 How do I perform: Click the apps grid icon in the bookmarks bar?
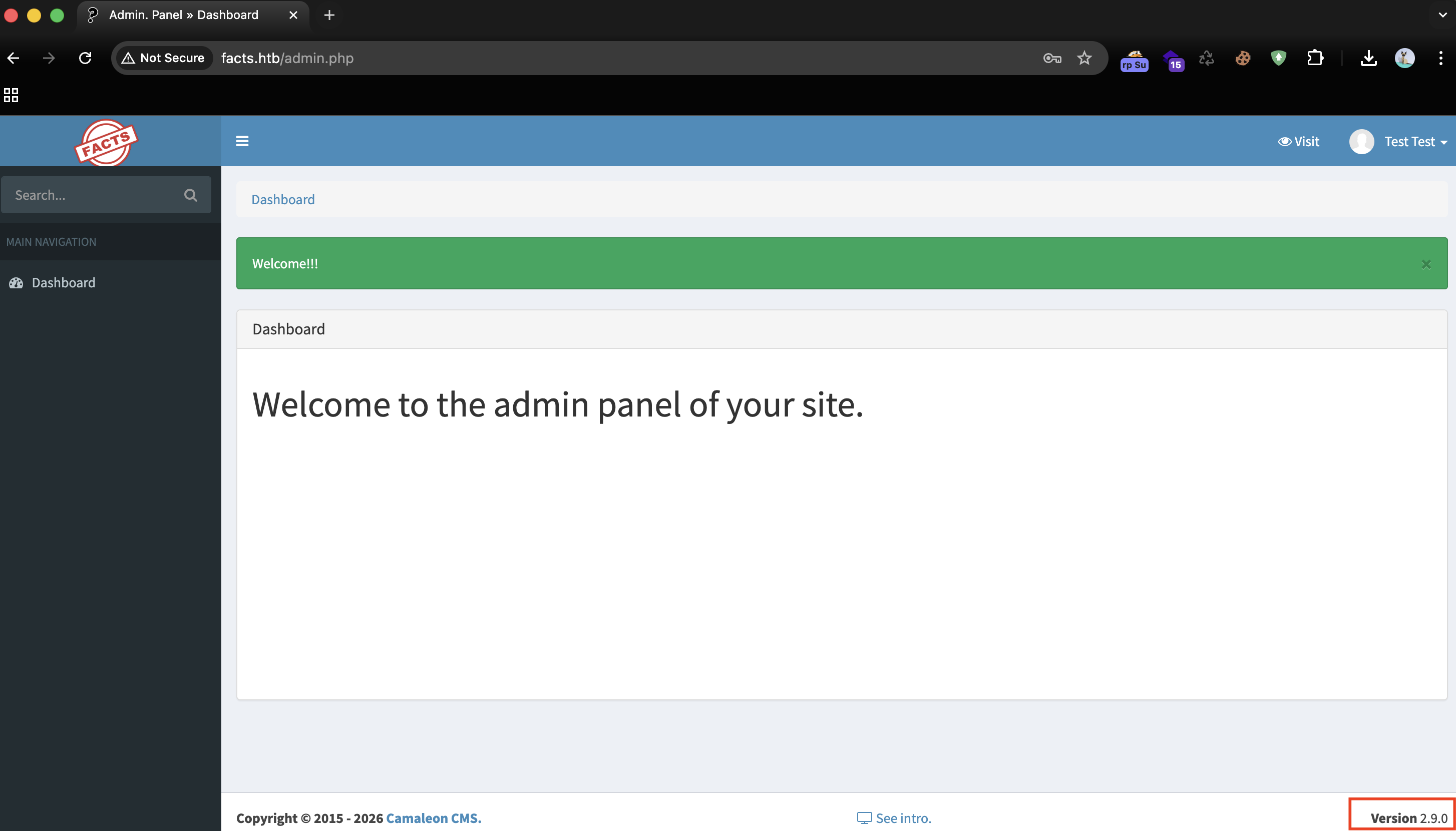tap(11, 95)
